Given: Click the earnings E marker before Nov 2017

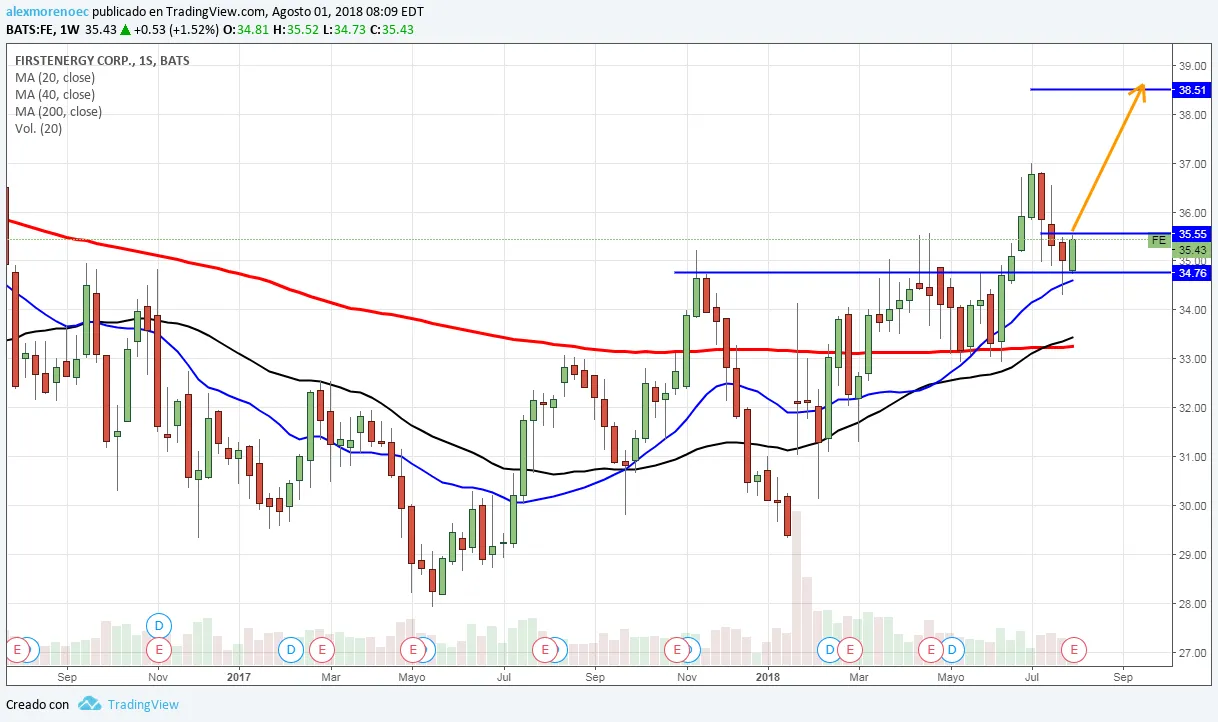Looking at the screenshot, I should (678, 650).
